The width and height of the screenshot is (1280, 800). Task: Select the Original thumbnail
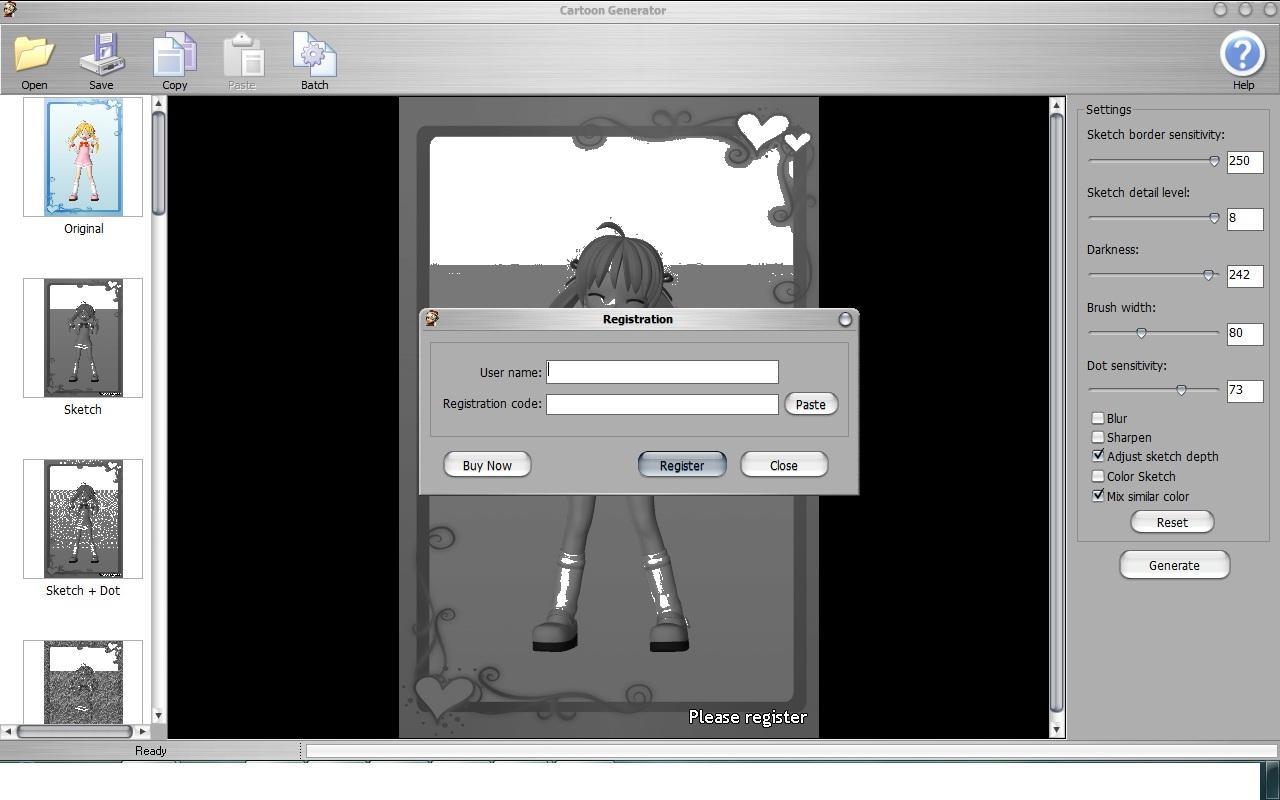pos(83,157)
